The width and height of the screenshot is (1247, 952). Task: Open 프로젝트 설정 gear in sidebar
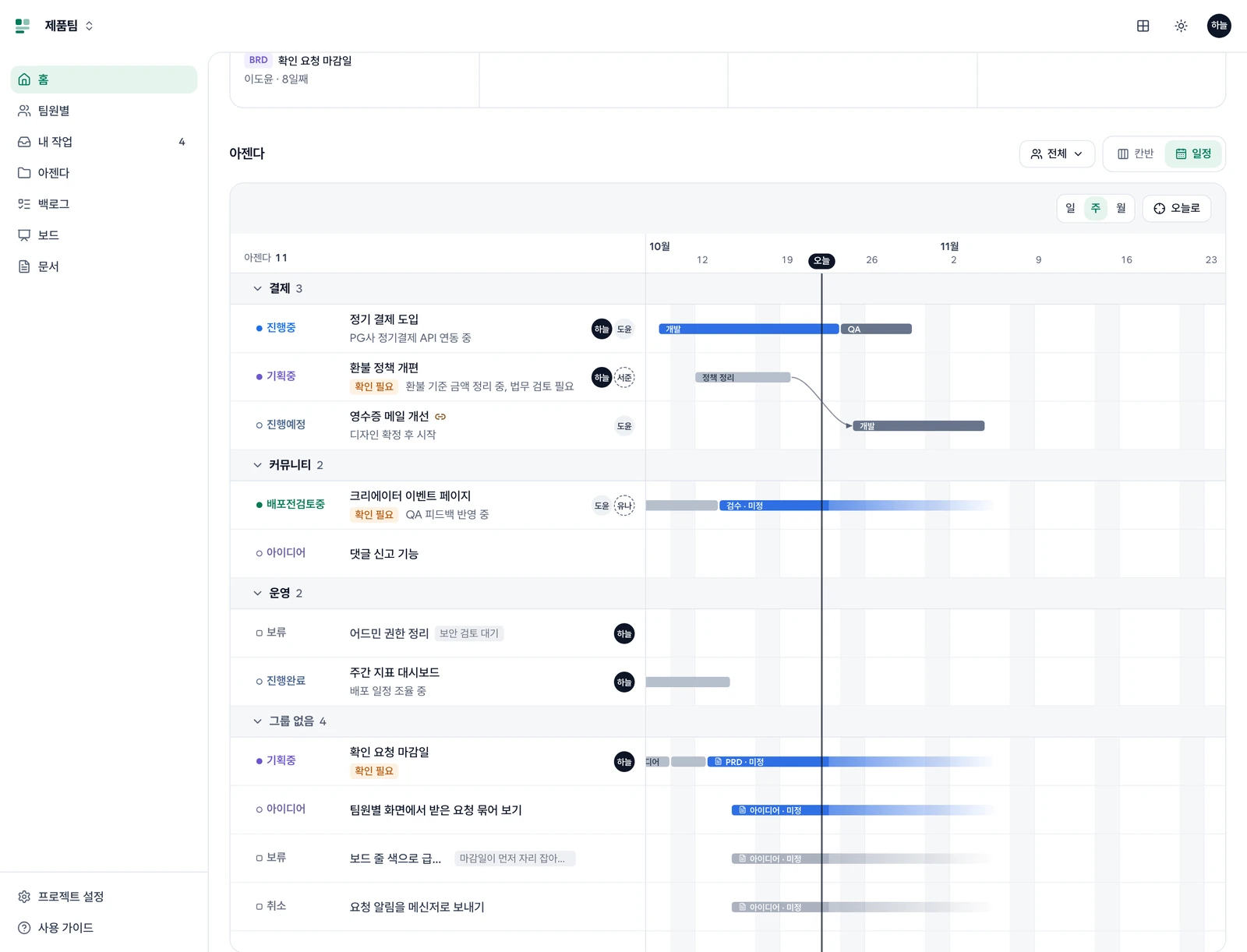click(104, 897)
